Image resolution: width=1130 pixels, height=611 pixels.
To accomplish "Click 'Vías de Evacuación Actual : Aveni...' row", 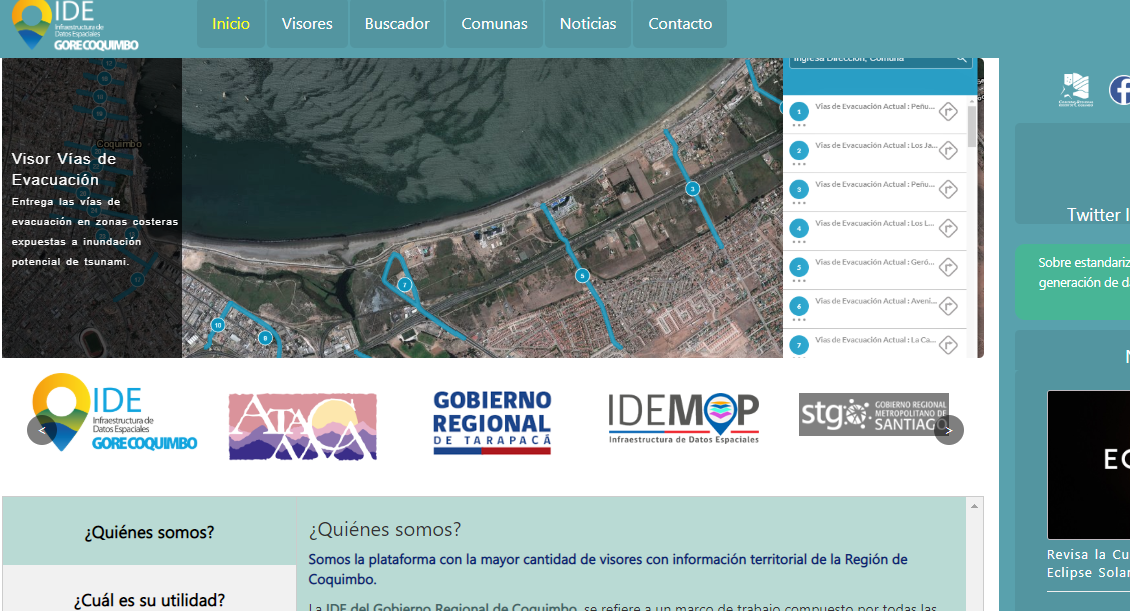I will (875, 308).
